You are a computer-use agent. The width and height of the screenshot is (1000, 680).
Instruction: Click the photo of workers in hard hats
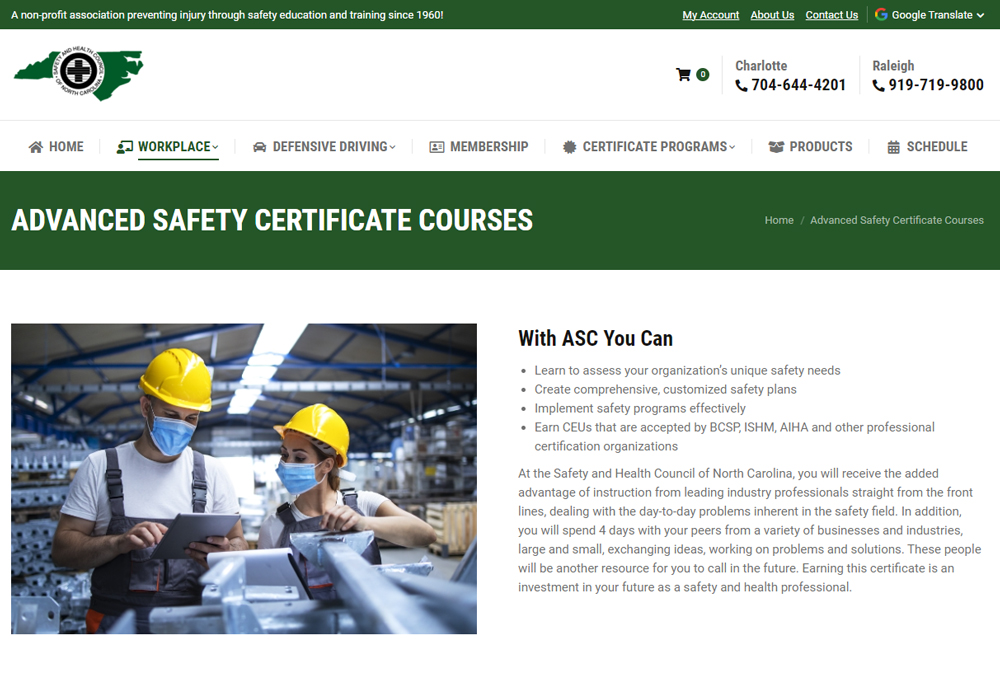[x=243, y=477]
